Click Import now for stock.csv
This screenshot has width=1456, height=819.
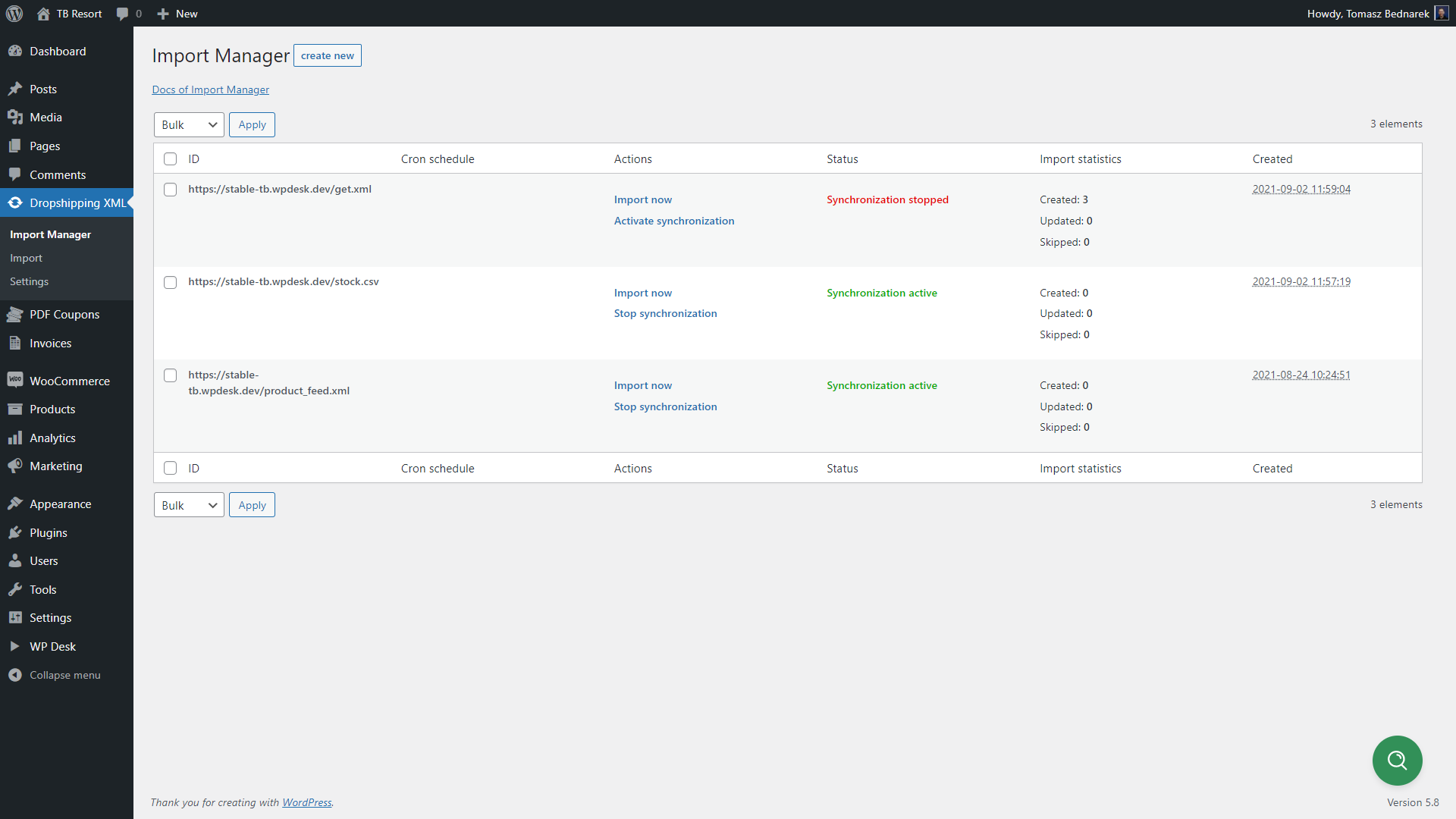643,293
